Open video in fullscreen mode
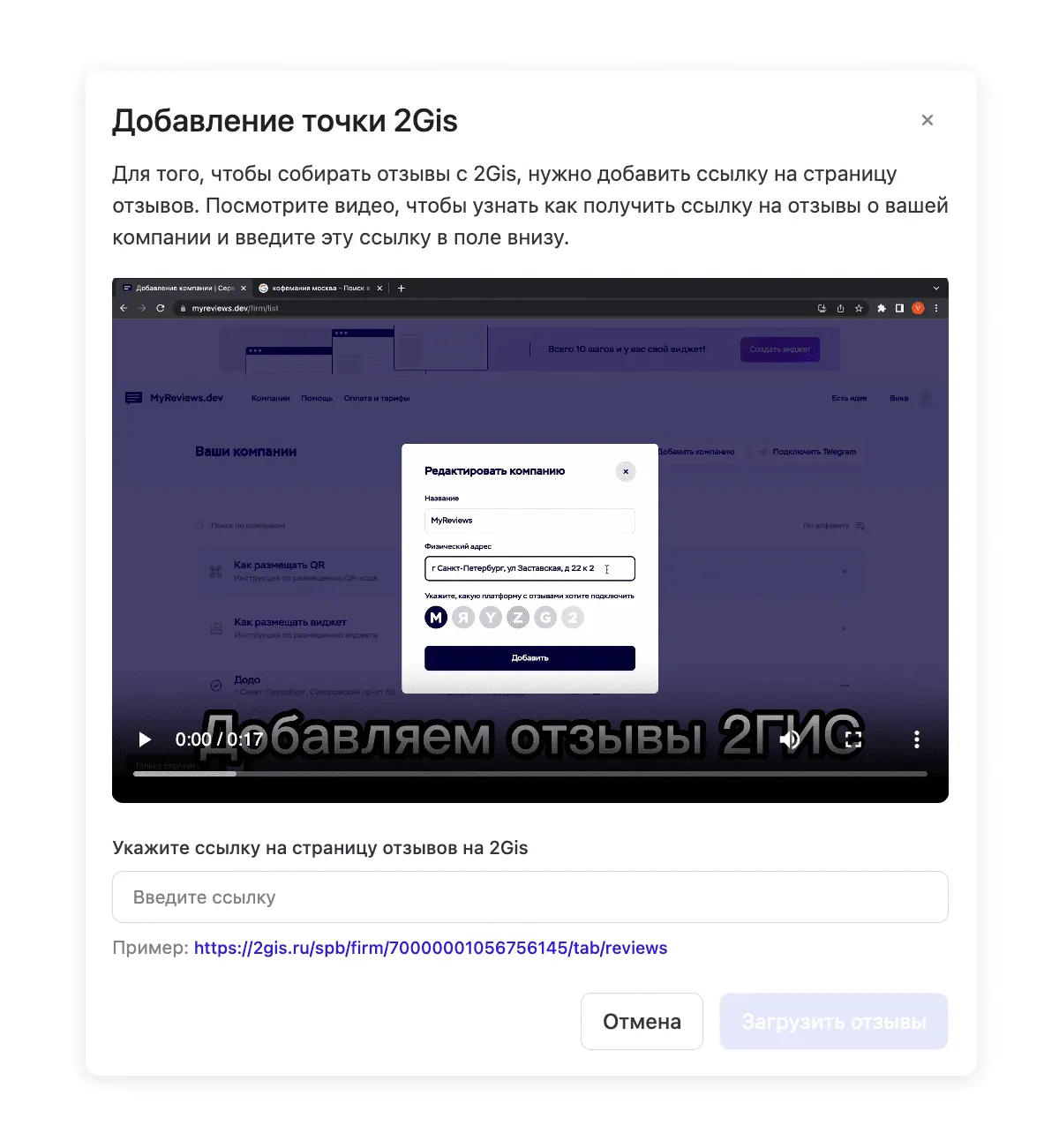The image size is (1059, 1148). coord(853,739)
